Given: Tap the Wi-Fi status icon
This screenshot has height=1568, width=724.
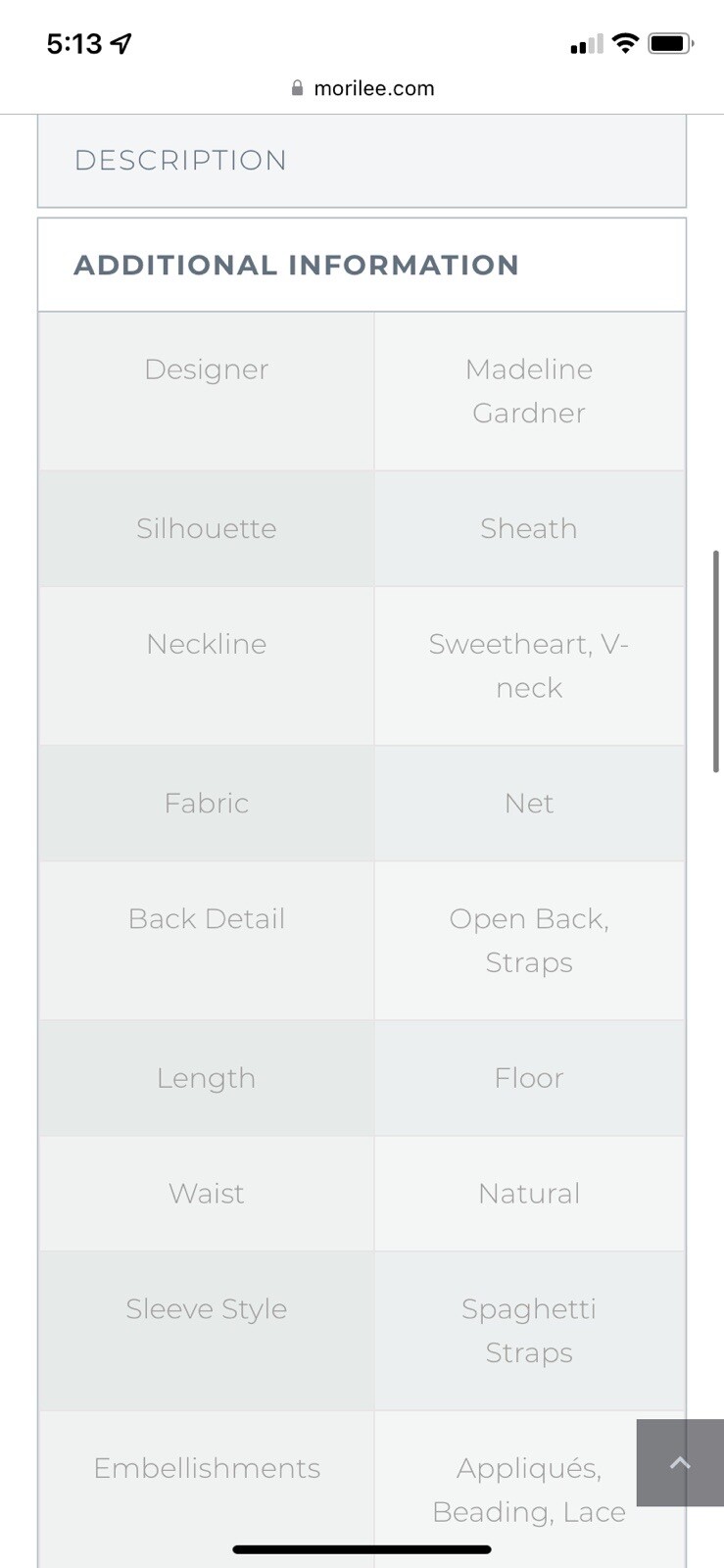Looking at the screenshot, I should pyautogui.click(x=625, y=43).
